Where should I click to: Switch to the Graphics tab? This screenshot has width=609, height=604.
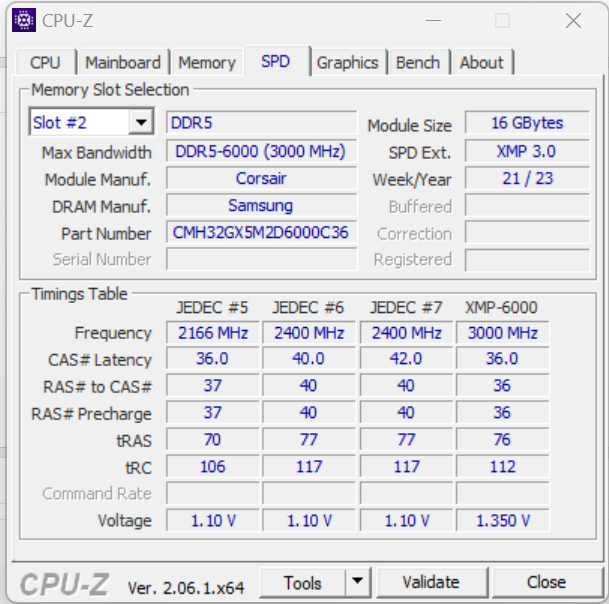[x=347, y=63]
